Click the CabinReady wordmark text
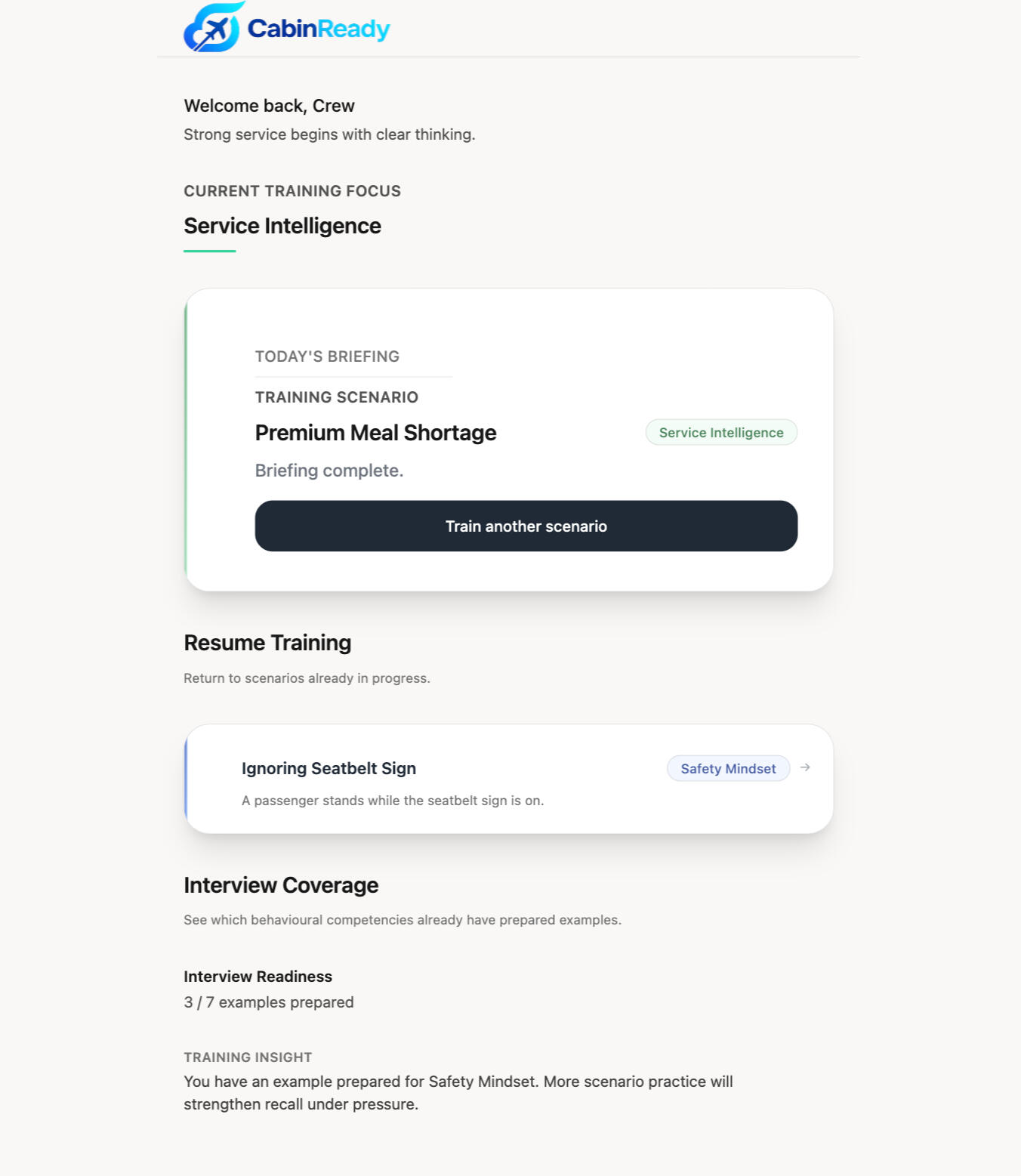 tap(318, 29)
